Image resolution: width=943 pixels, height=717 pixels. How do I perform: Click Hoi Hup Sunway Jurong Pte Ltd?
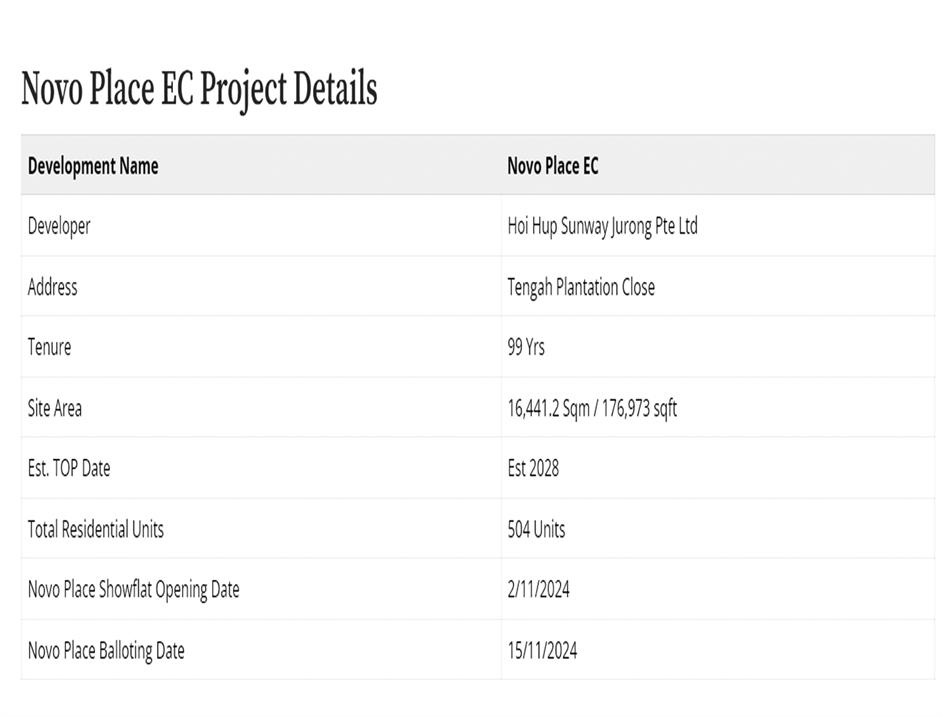tap(602, 226)
